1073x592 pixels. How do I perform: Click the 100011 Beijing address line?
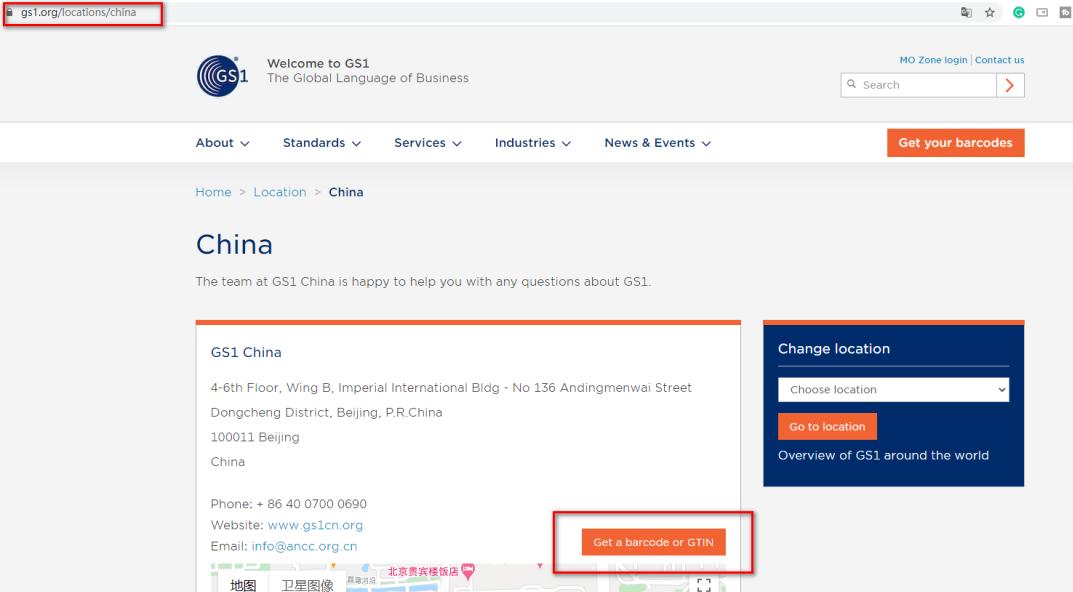tap(255, 437)
